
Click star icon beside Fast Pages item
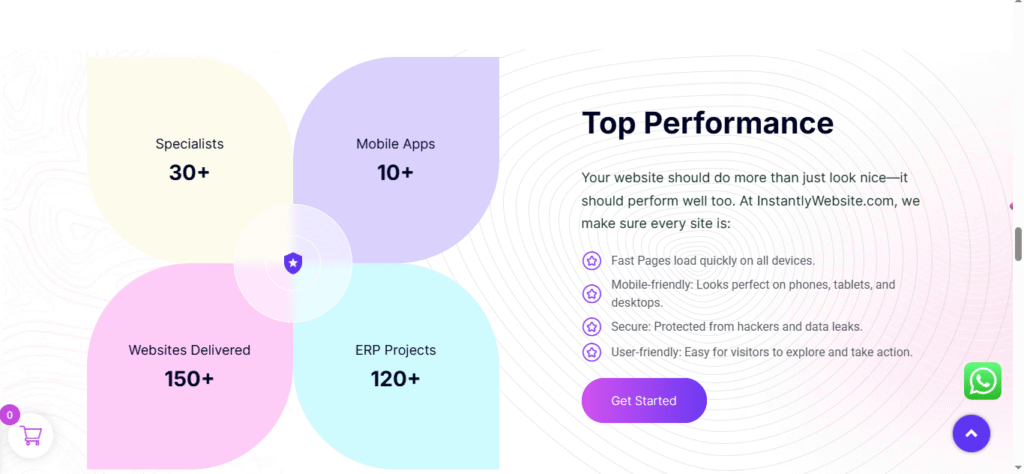click(x=591, y=261)
